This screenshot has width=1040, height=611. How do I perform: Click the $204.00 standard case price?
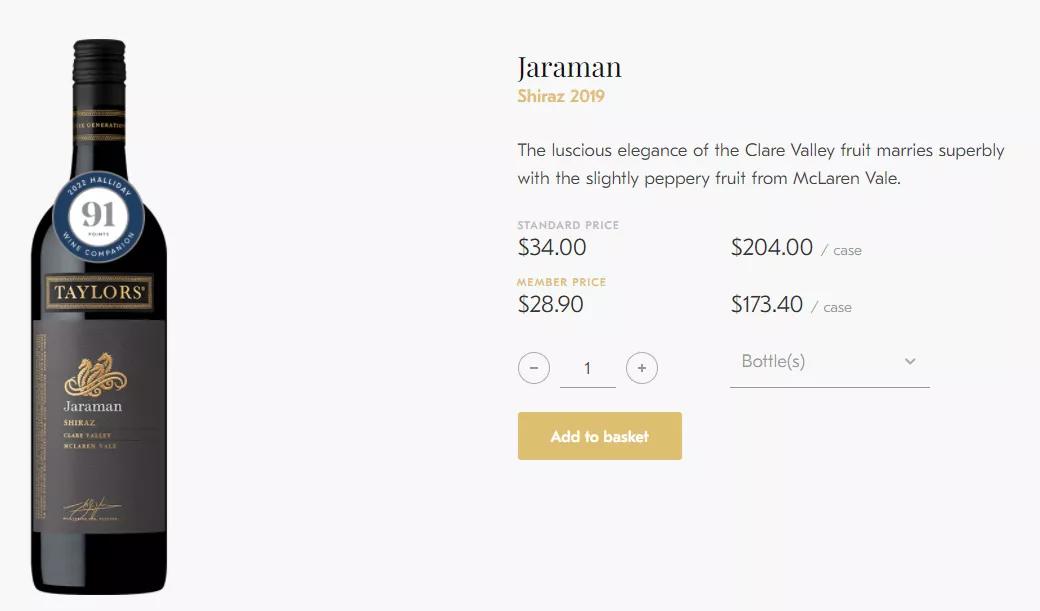[772, 247]
